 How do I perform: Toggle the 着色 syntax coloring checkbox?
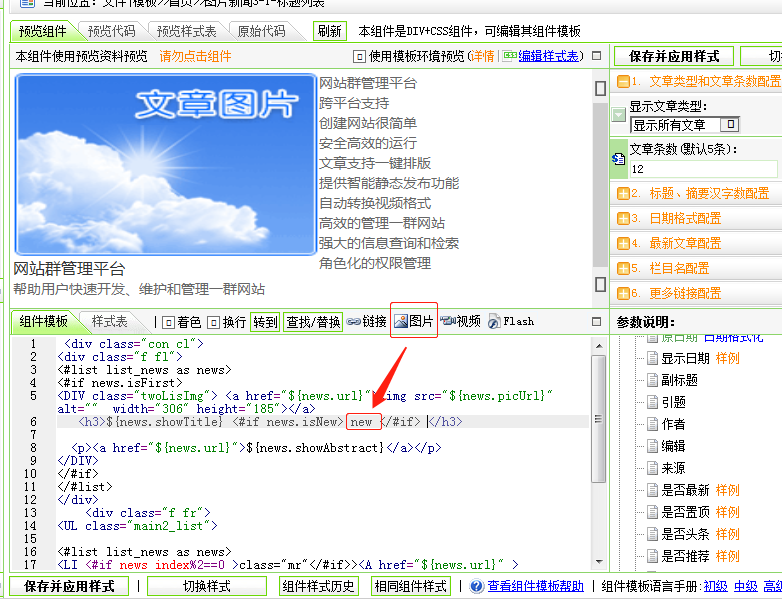pos(168,322)
